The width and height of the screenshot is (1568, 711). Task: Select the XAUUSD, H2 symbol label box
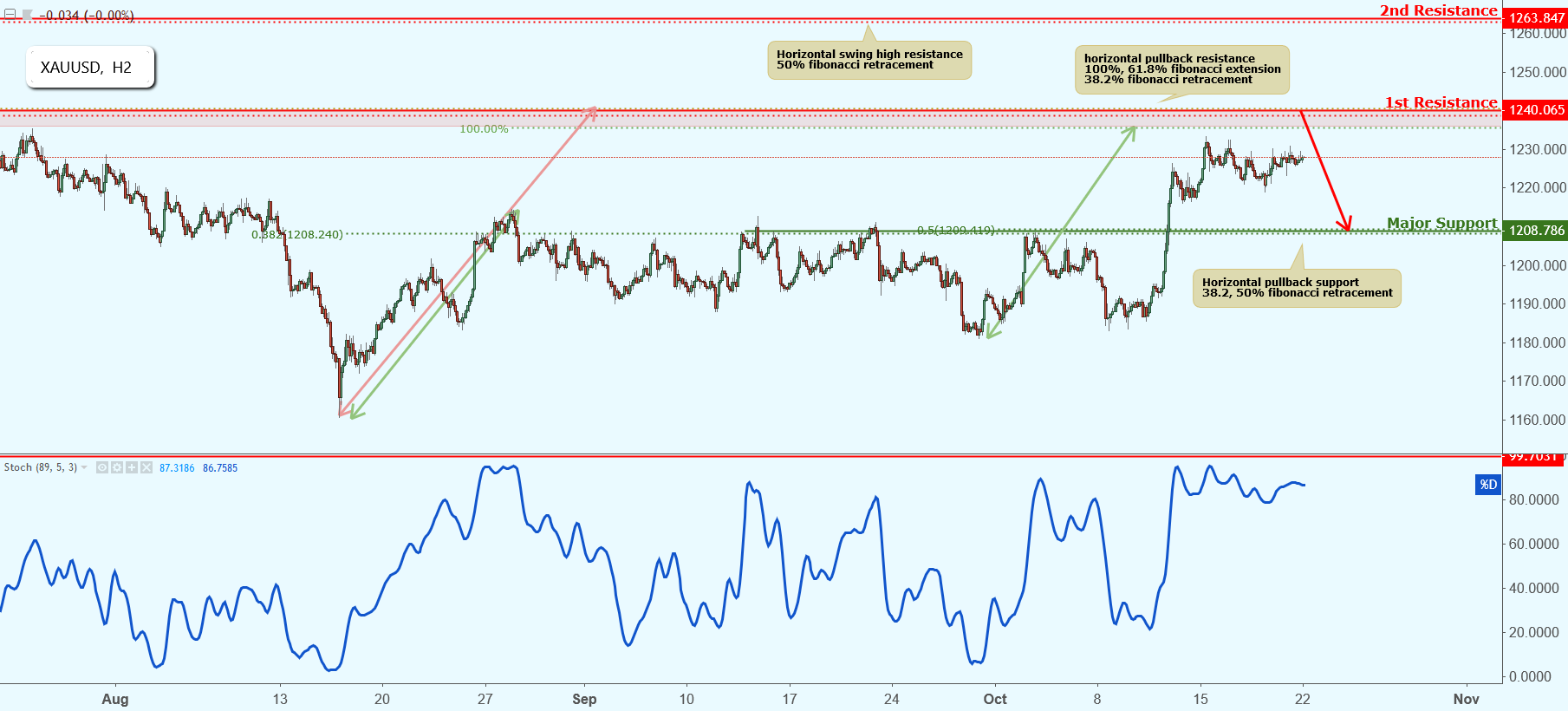click(89, 68)
